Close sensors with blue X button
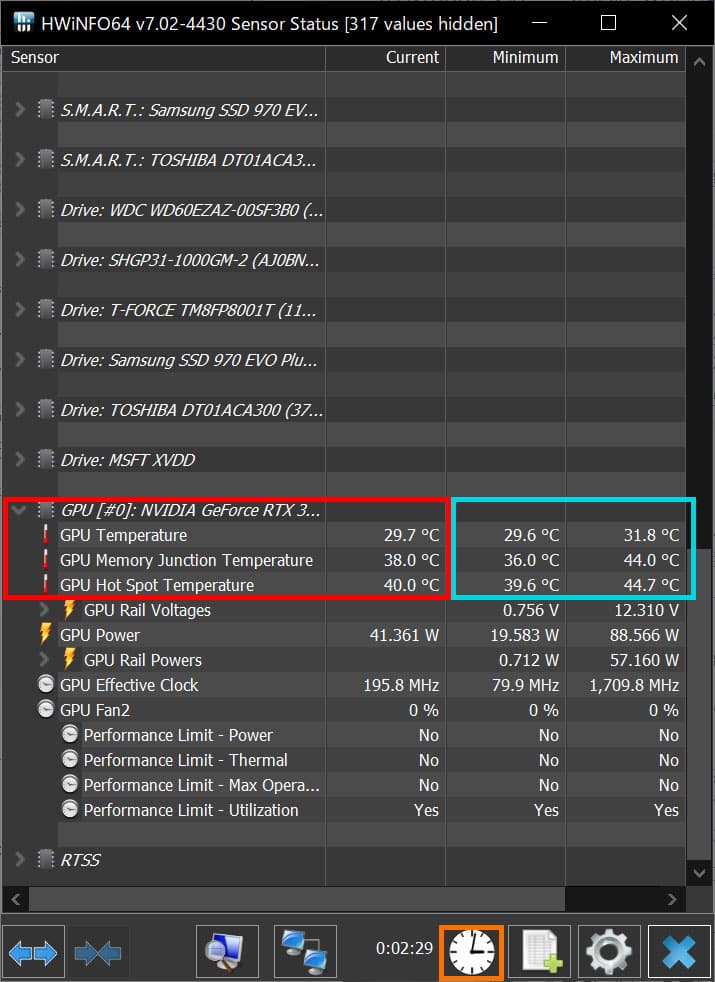The height and width of the screenshot is (982, 715). 679,953
